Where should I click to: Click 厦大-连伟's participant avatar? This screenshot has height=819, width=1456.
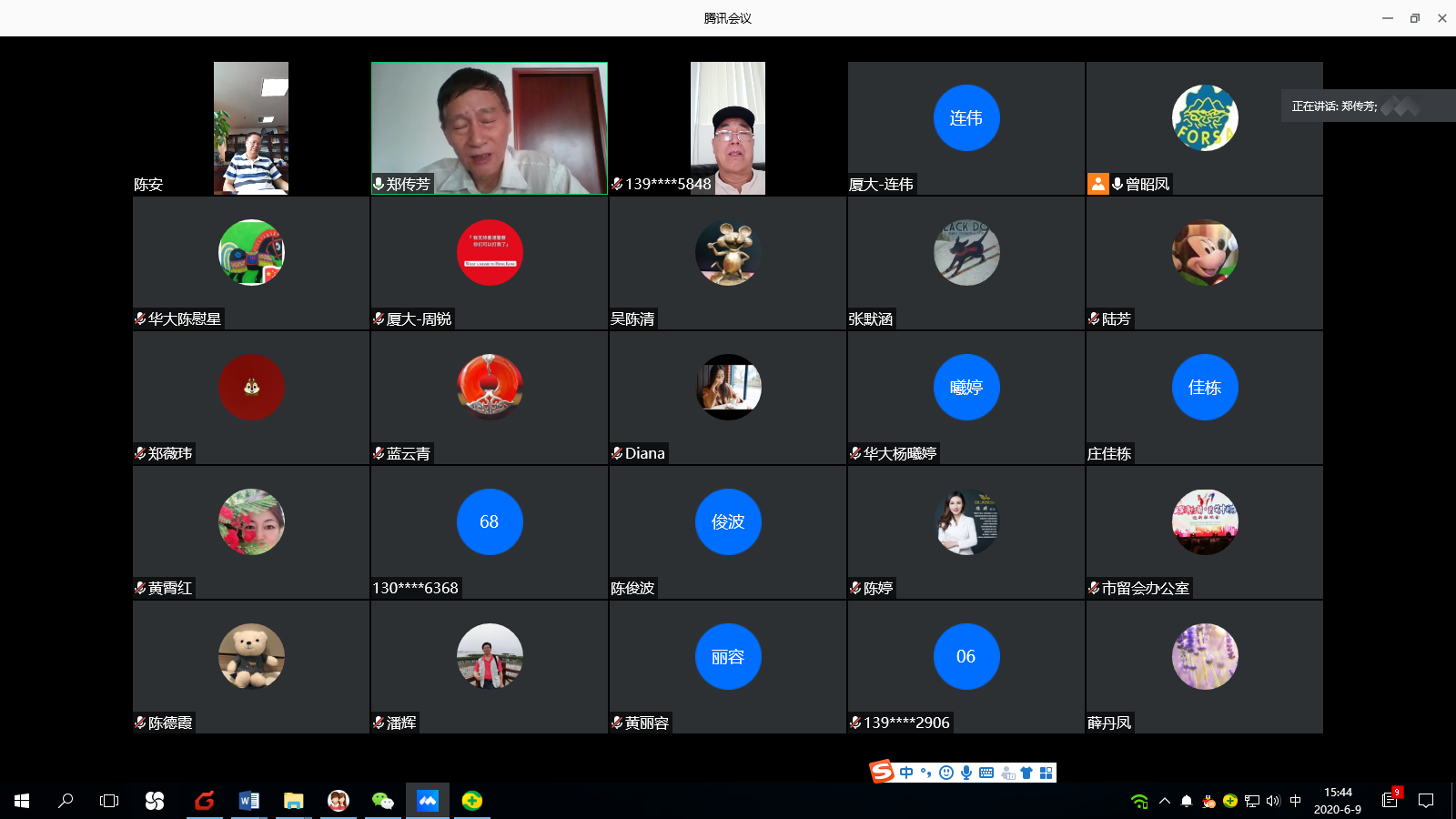pos(966,117)
